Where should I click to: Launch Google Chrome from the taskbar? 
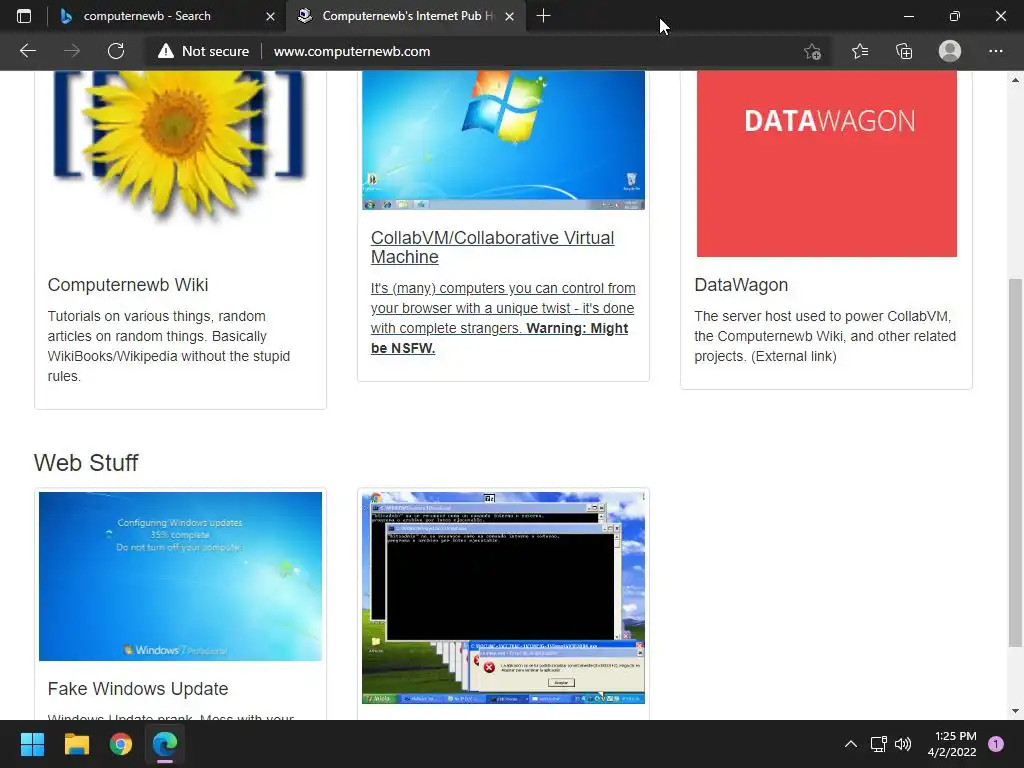(121, 744)
